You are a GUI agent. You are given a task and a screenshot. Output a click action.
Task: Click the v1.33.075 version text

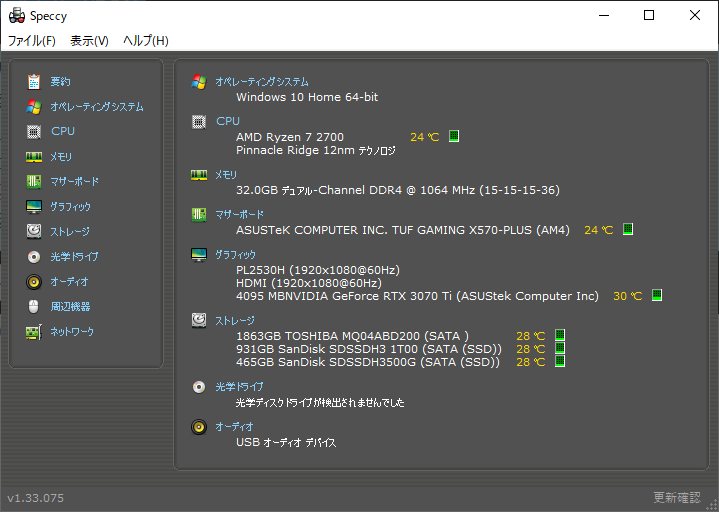[35, 498]
